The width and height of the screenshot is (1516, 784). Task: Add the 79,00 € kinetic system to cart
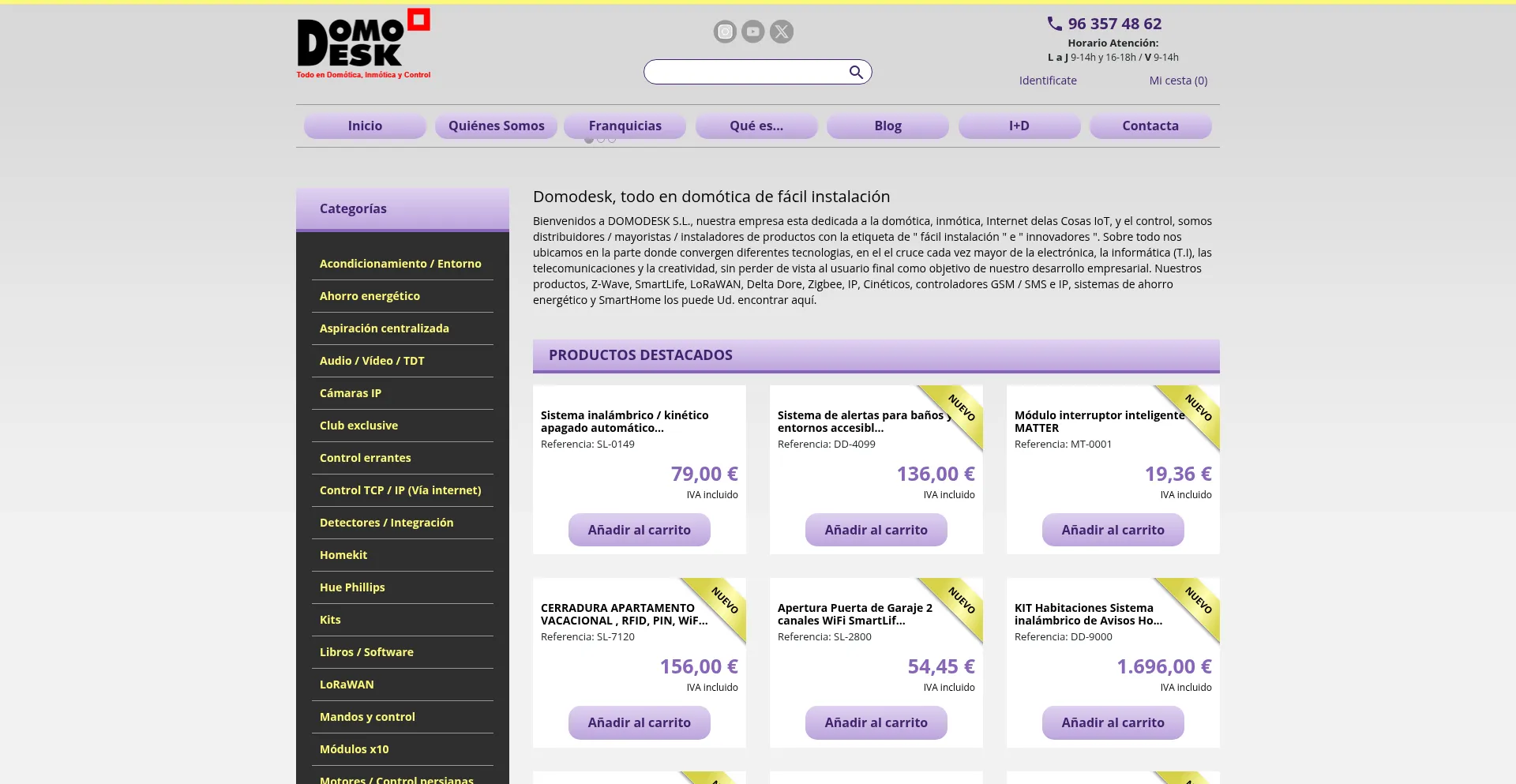pos(639,531)
